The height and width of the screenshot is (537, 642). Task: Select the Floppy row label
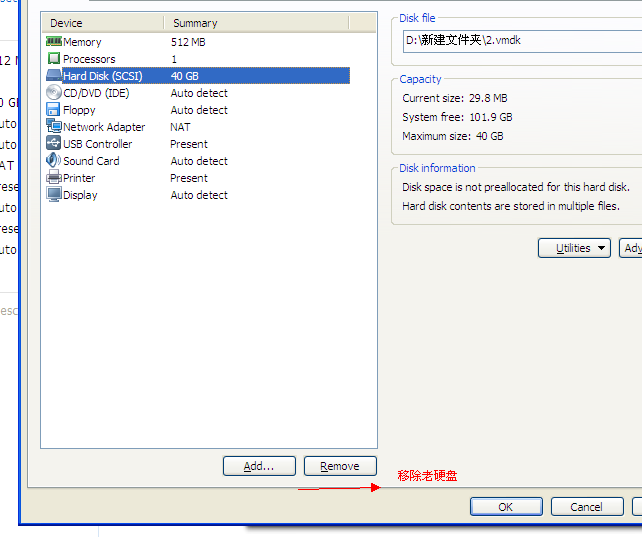(79, 110)
